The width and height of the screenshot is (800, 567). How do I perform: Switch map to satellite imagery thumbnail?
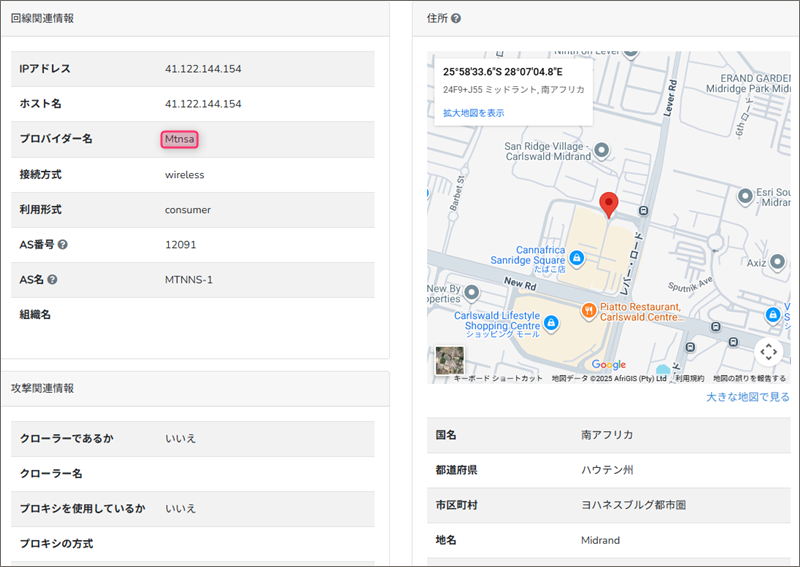click(x=450, y=360)
